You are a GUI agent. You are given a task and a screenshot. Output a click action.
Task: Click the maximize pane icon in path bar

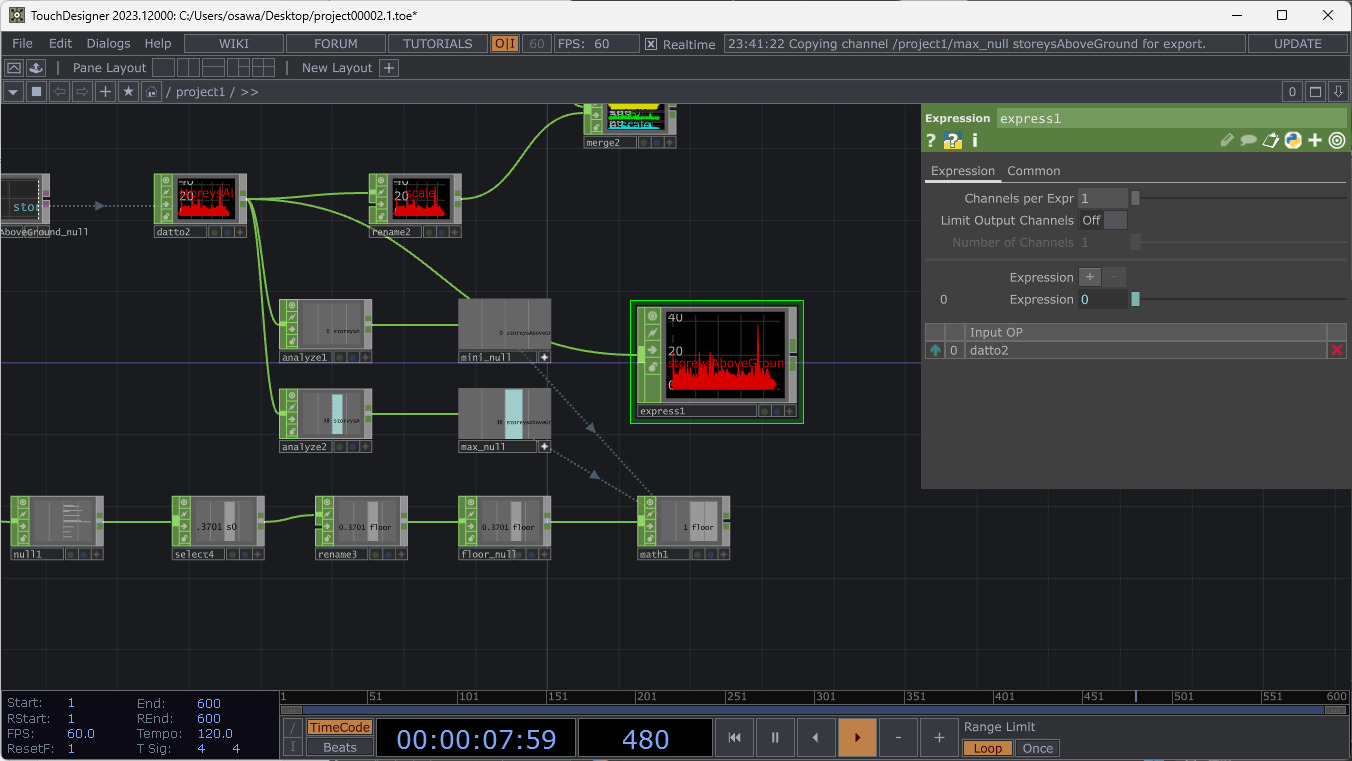tap(1316, 92)
